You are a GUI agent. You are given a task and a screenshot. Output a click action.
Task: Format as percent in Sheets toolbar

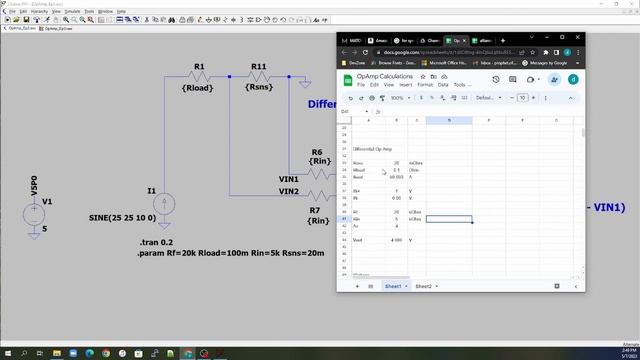[x=432, y=98]
